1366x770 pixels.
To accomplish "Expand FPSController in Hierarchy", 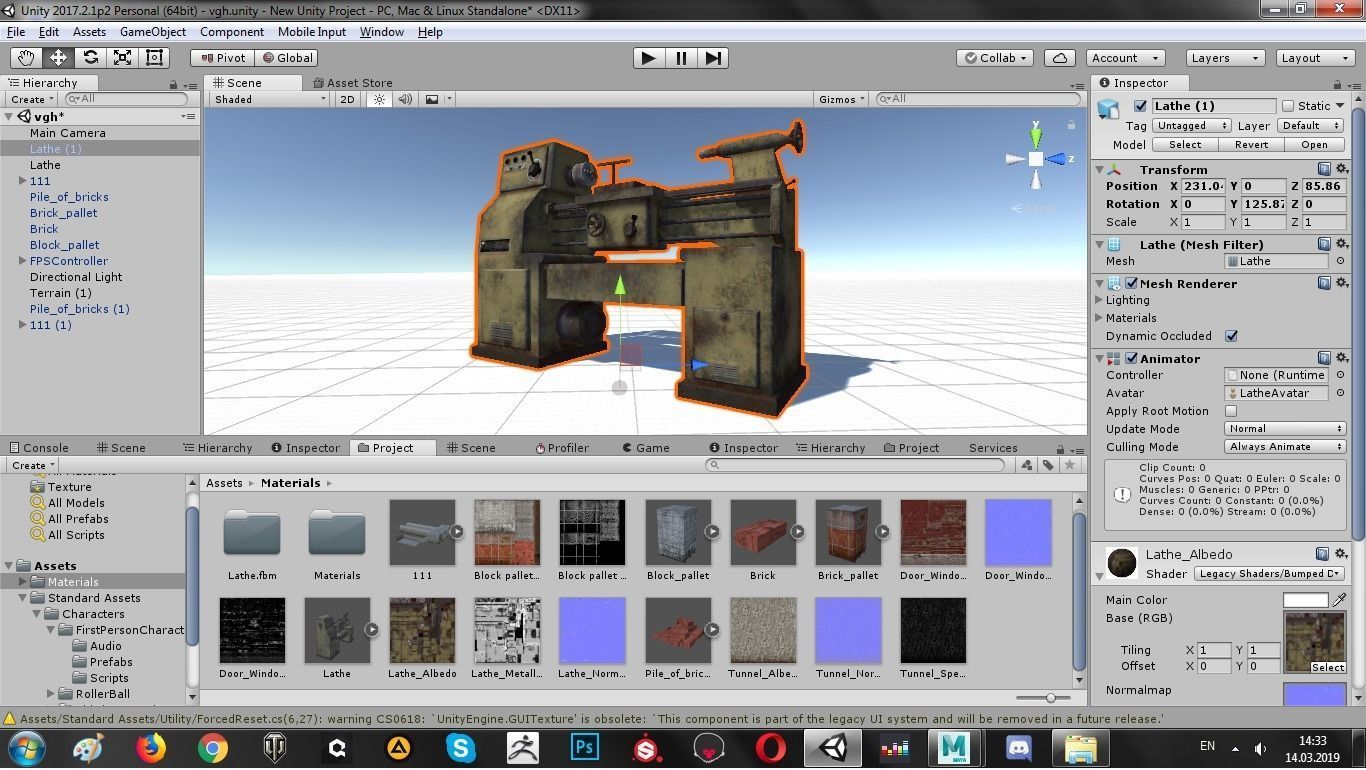I will coord(22,261).
